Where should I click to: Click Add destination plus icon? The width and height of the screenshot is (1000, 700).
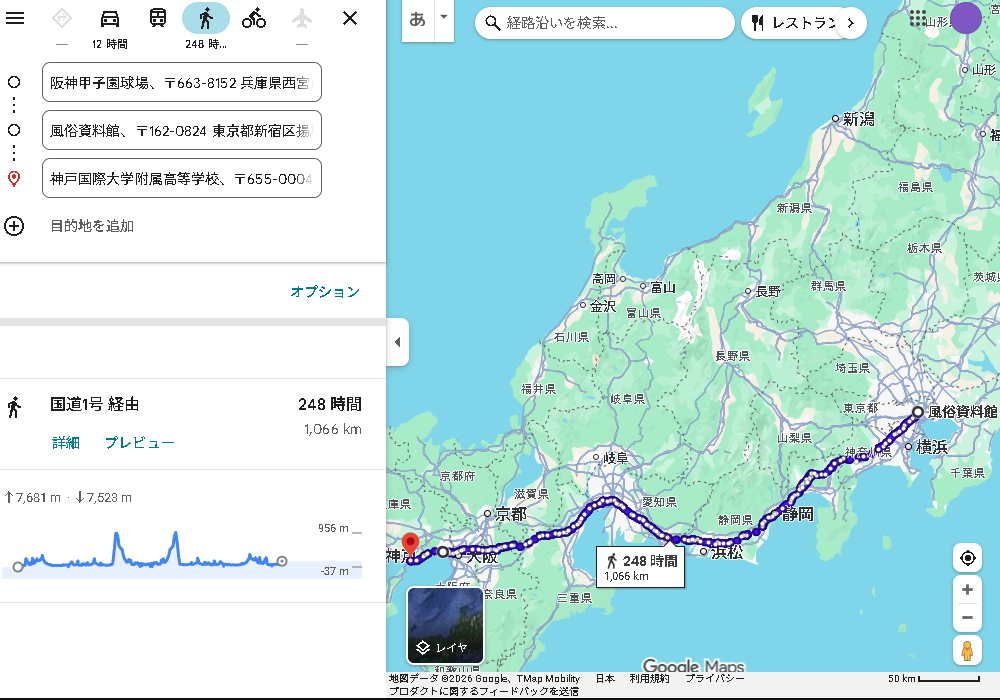click(x=14, y=226)
